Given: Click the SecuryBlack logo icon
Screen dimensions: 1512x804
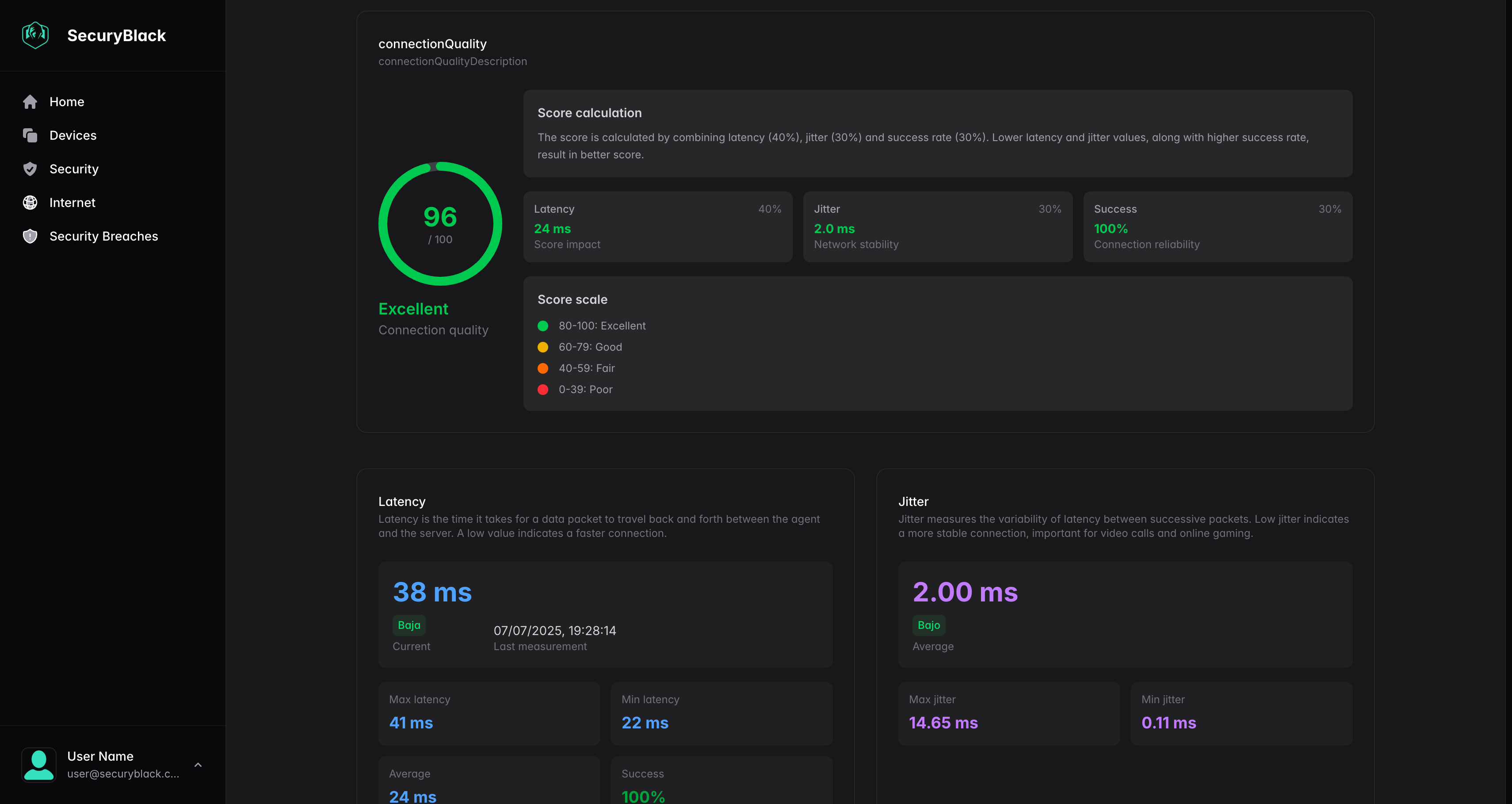Looking at the screenshot, I should click(35, 35).
